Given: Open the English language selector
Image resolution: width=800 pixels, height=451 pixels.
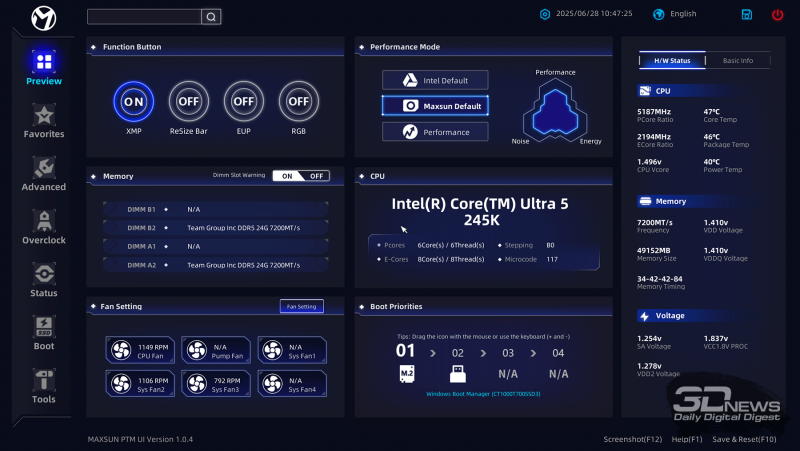Looking at the screenshot, I should [683, 14].
